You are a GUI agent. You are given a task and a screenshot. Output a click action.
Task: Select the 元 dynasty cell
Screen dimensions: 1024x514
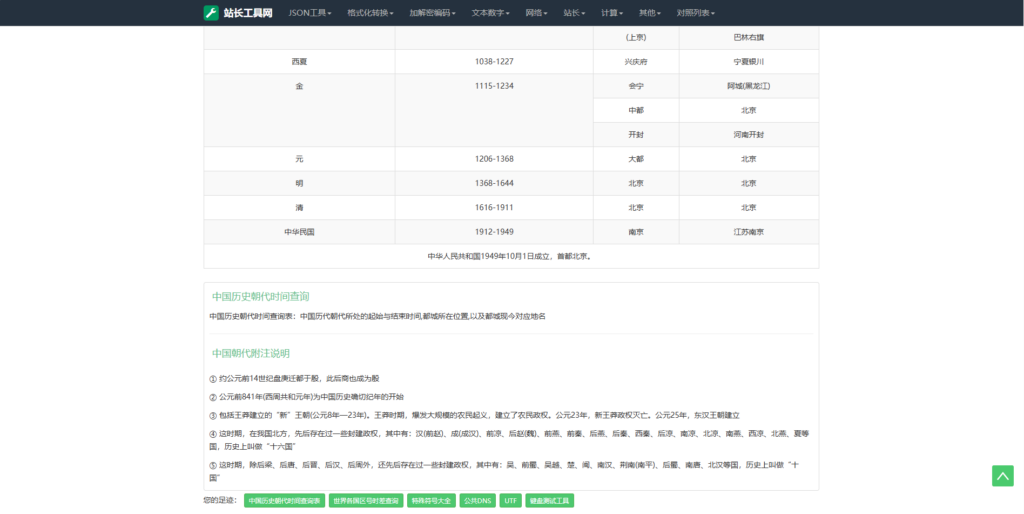pos(299,159)
